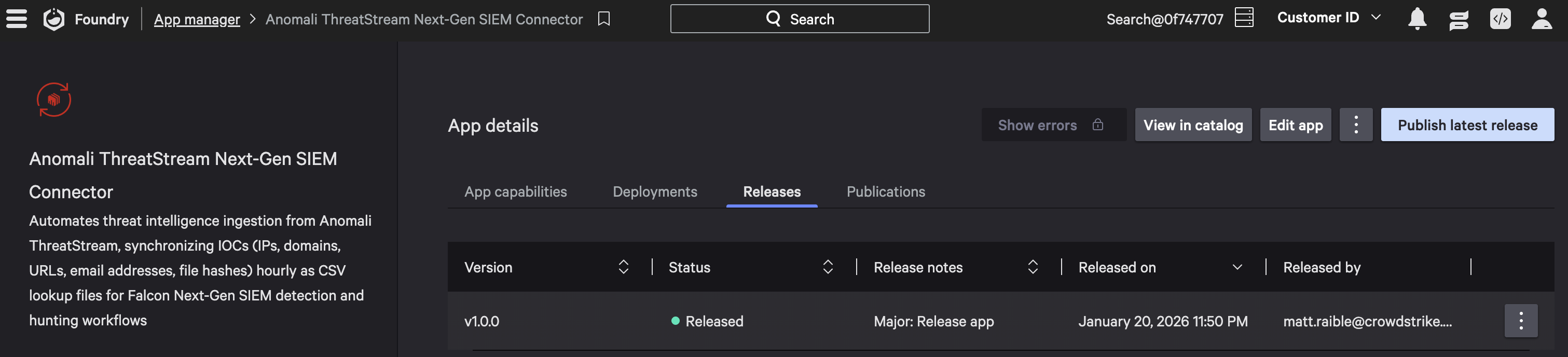Click Released status cell
The height and width of the screenshot is (357, 1568).
point(707,321)
